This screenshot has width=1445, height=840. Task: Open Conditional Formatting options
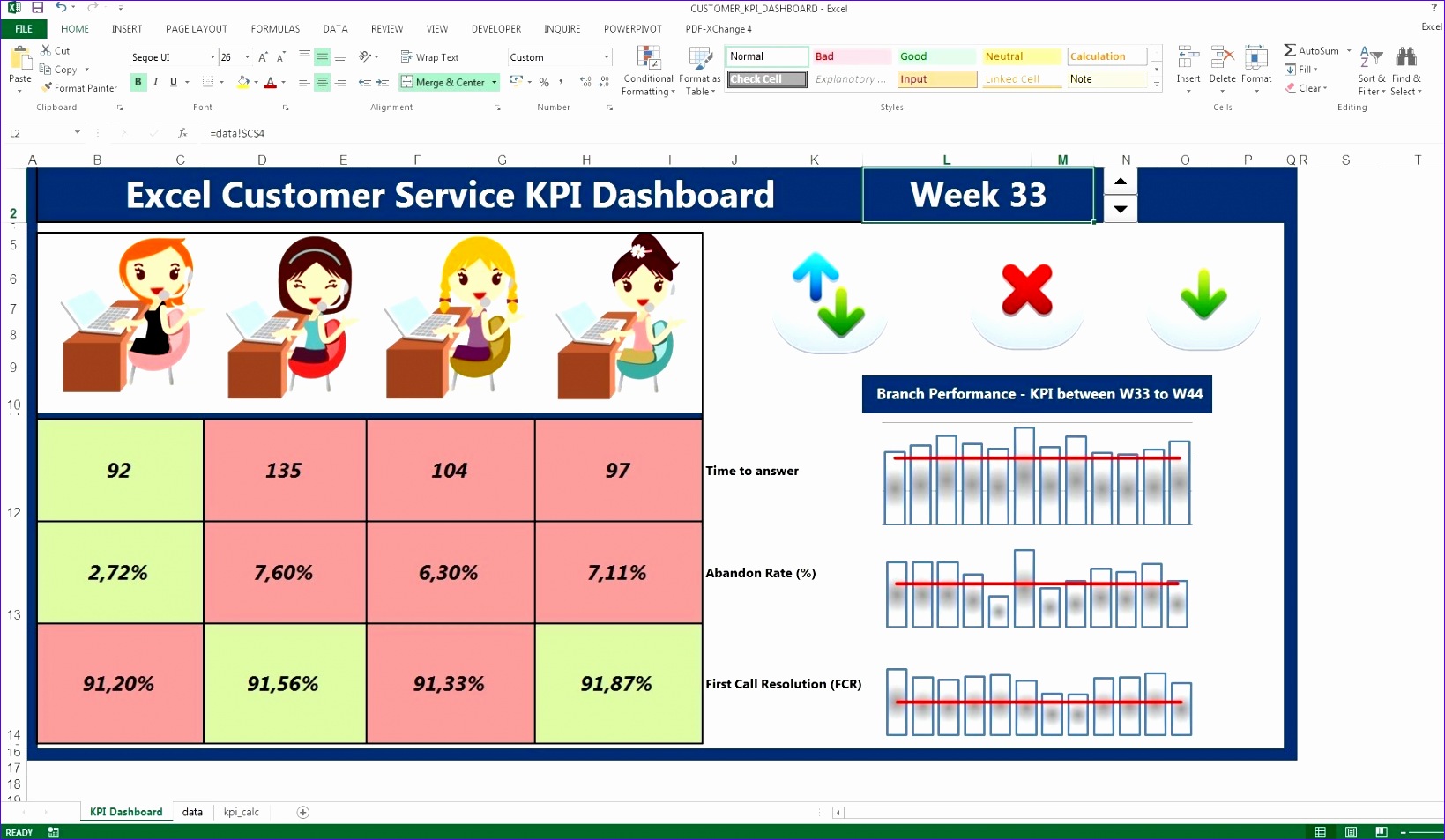648,71
